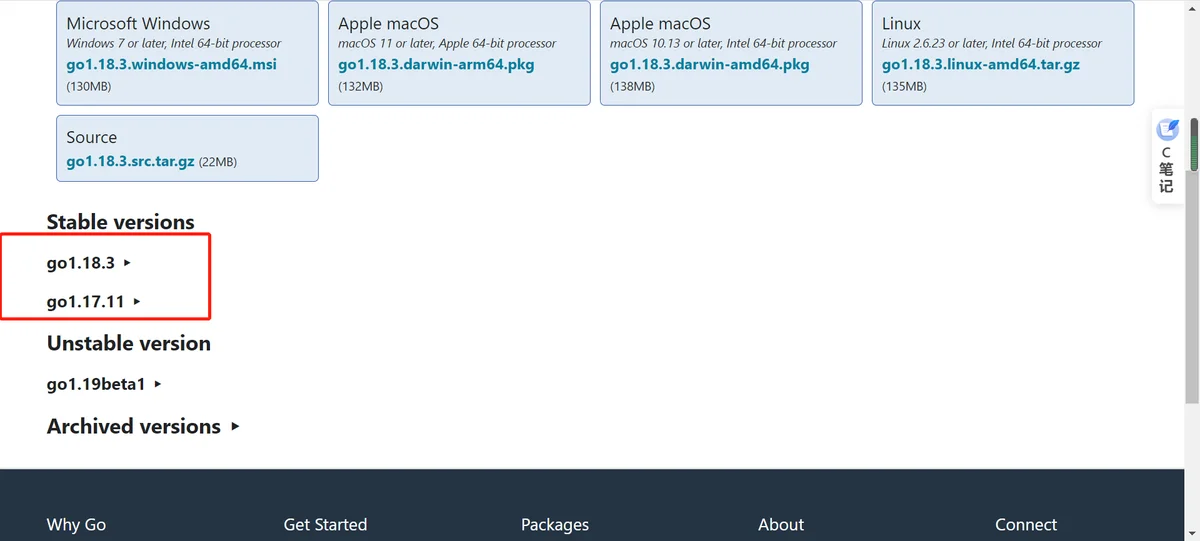Click the Linux download box heading
This screenshot has width=1200, height=541.
pos(902,23)
